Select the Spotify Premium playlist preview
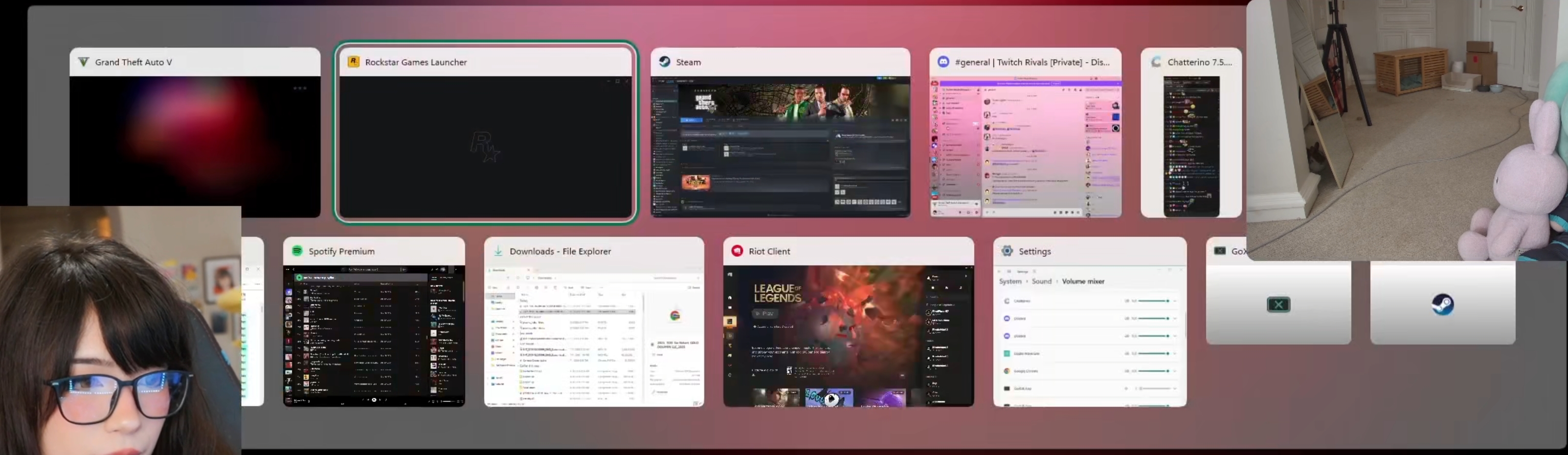The height and width of the screenshot is (455, 1568). coord(374,336)
